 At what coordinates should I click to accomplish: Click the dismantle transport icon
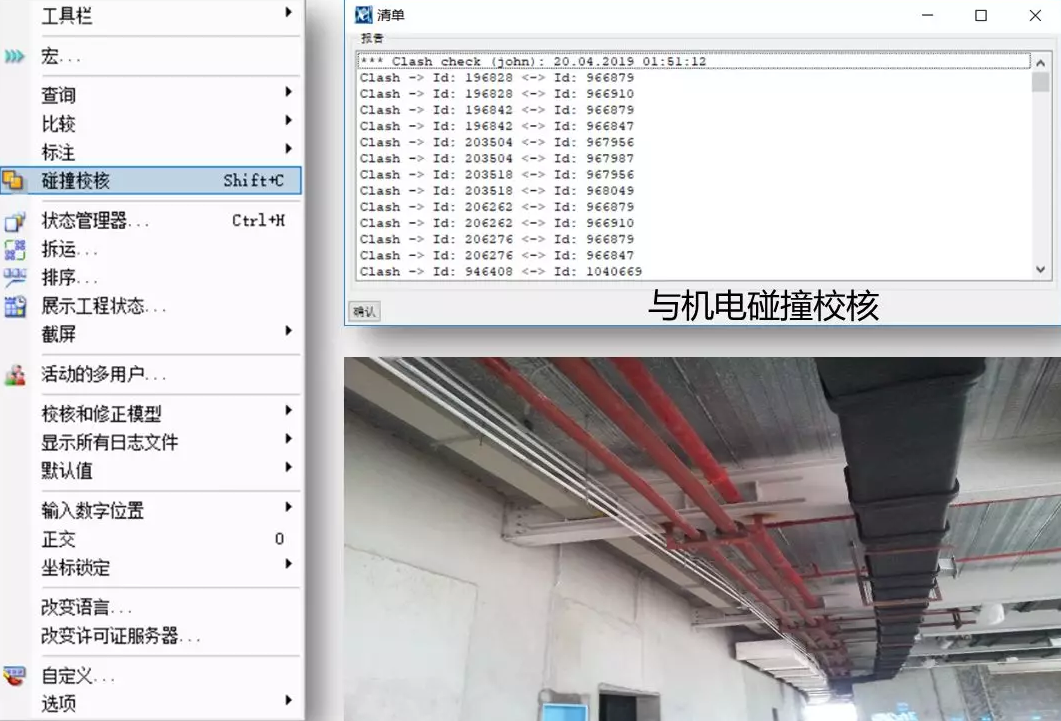(14, 250)
